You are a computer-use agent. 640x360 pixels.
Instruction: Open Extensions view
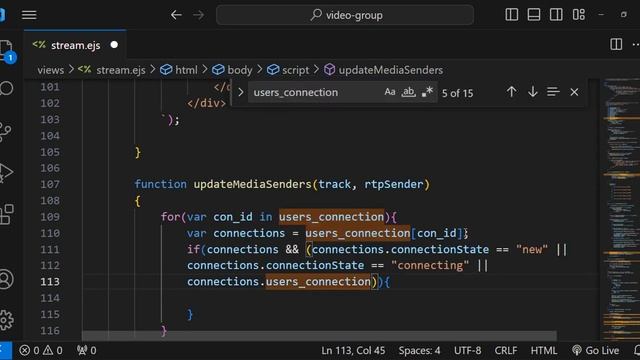point(7,215)
